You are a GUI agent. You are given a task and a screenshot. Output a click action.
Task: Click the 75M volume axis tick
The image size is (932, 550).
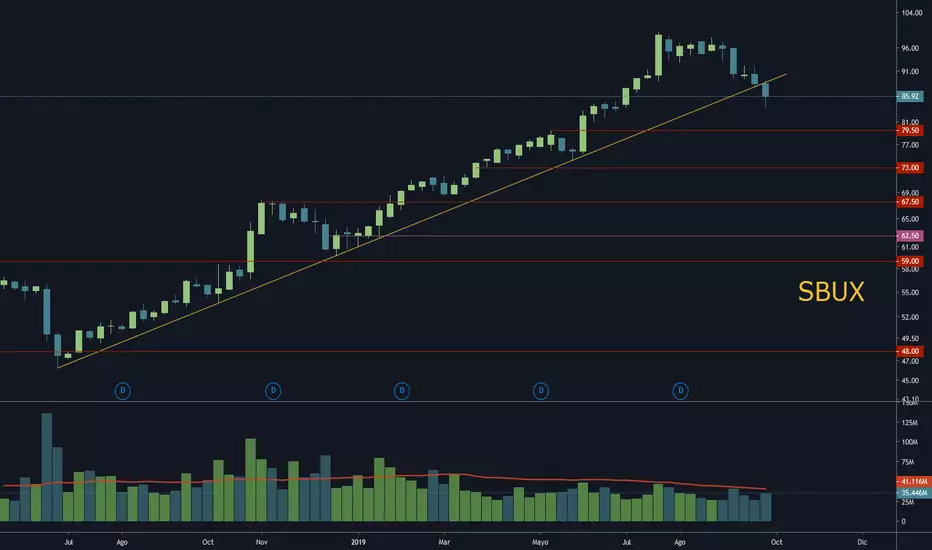coord(908,461)
